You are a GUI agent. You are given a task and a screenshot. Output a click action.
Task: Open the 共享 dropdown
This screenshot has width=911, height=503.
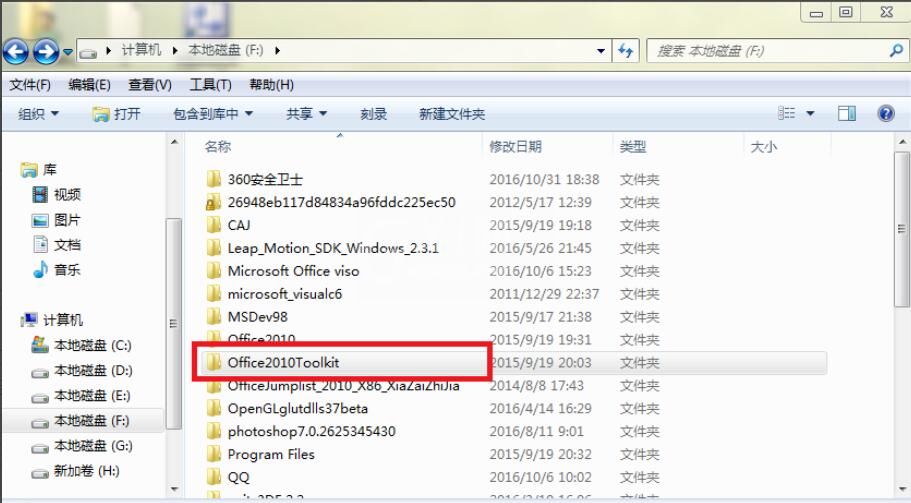coord(306,114)
